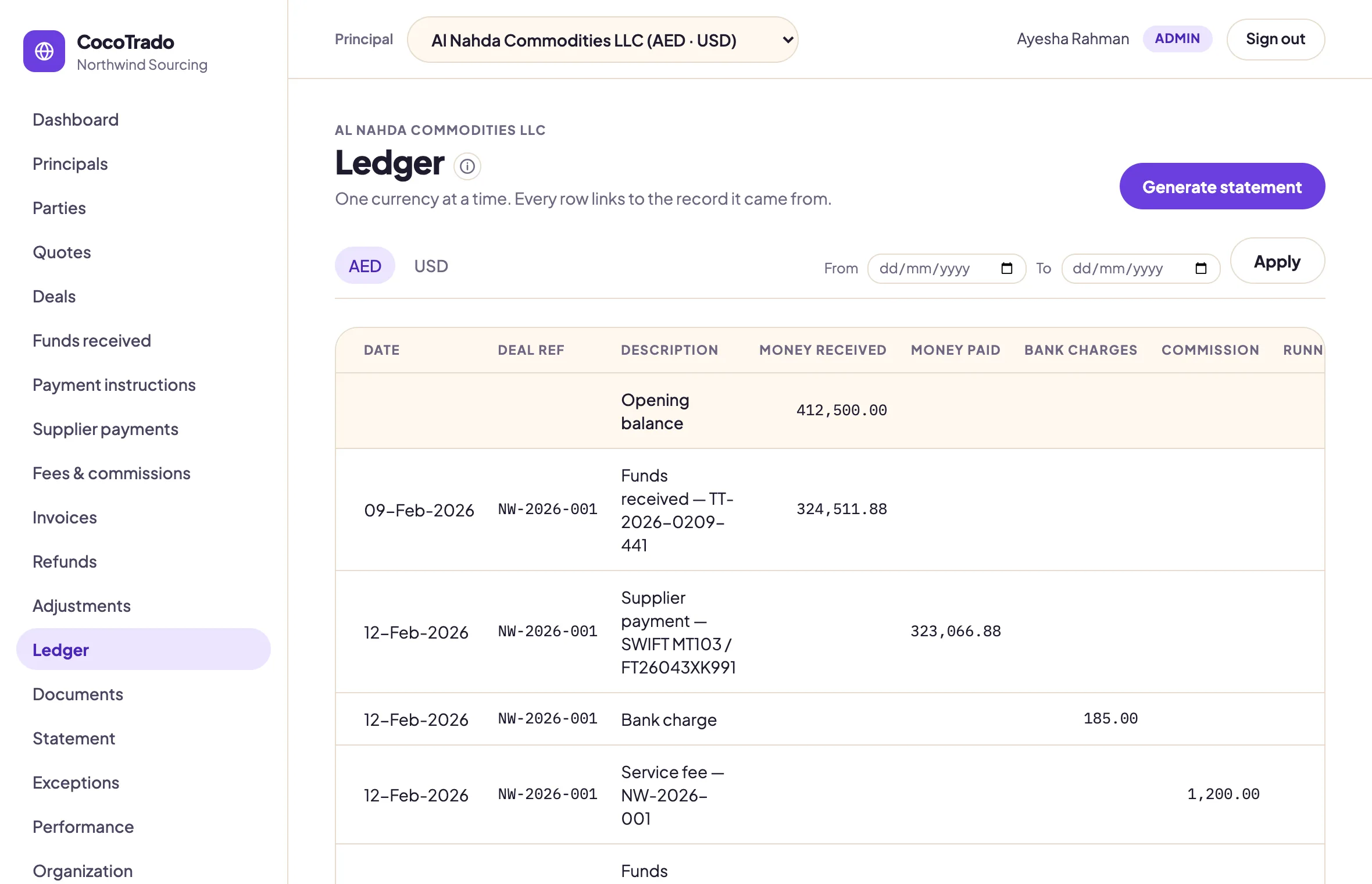Click the DATE column header
Screen dimensions: 1372x884
[x=382, y=350]
